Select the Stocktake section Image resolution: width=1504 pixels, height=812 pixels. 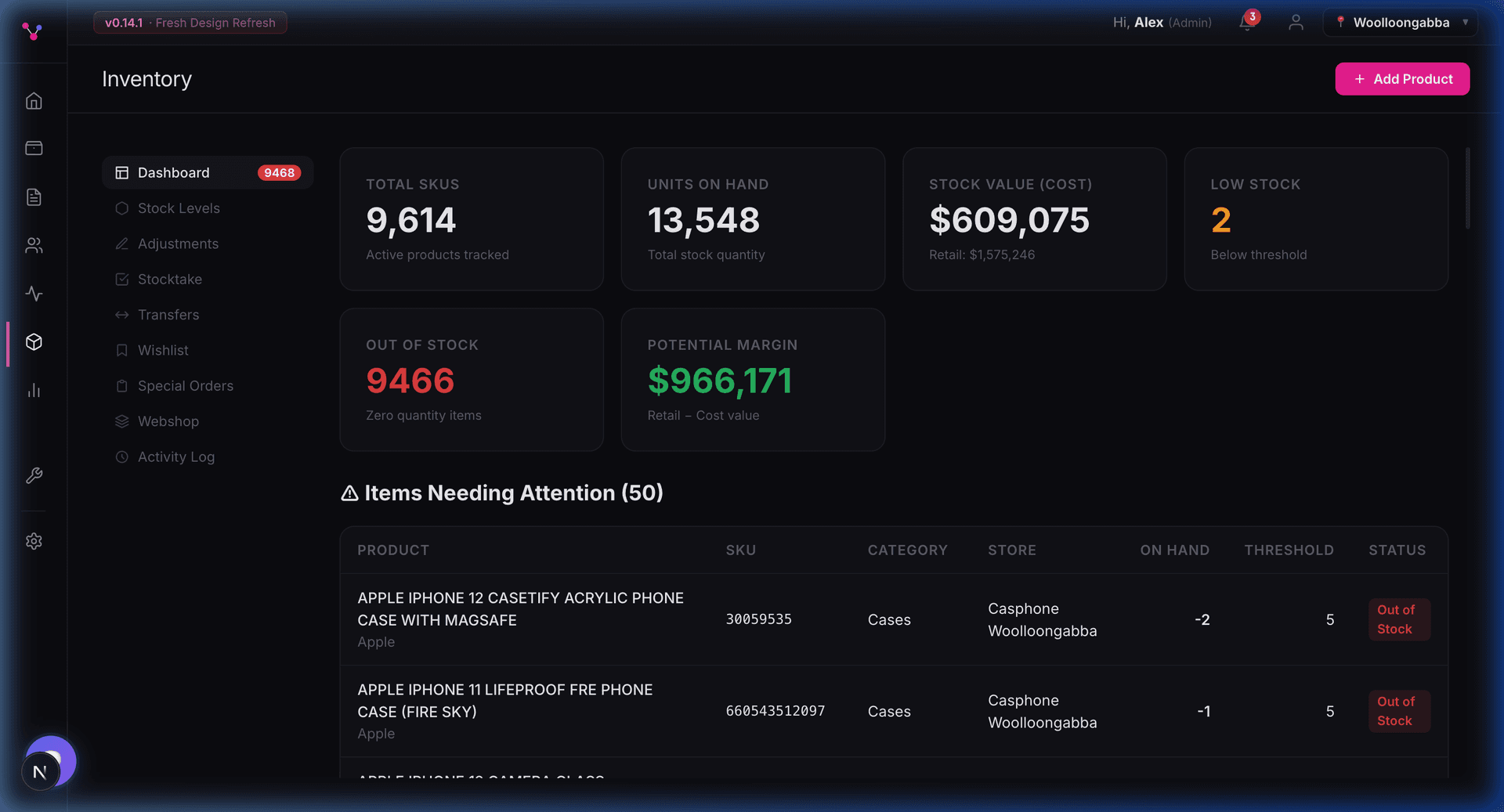[169, 279]
